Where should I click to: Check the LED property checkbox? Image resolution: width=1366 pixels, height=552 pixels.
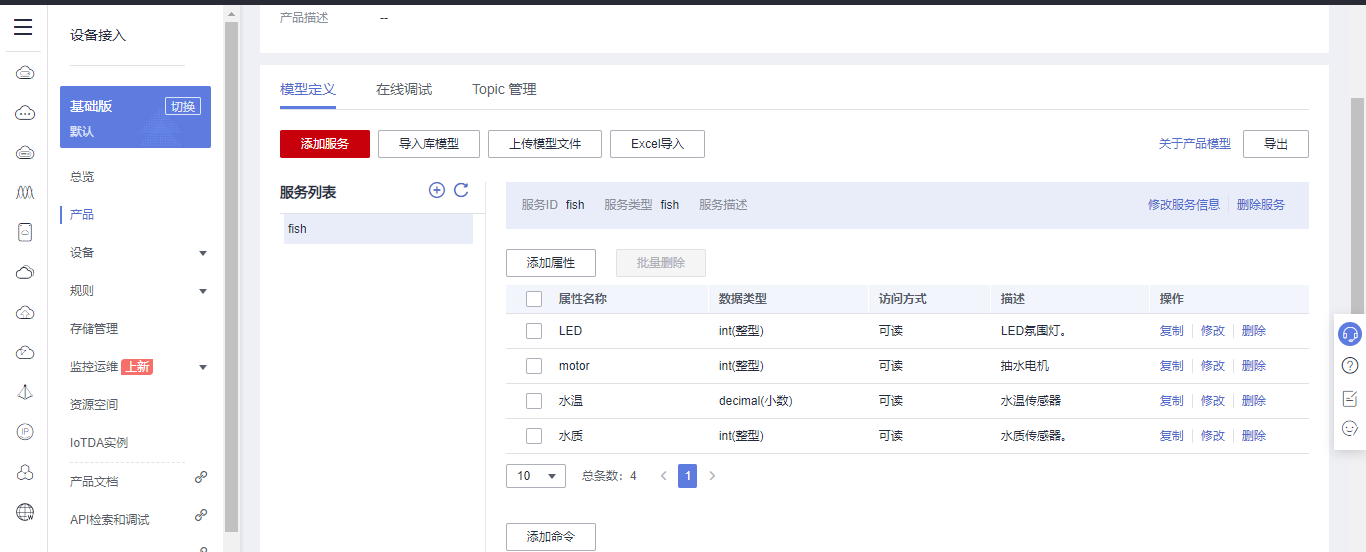(x=534, y=331)
